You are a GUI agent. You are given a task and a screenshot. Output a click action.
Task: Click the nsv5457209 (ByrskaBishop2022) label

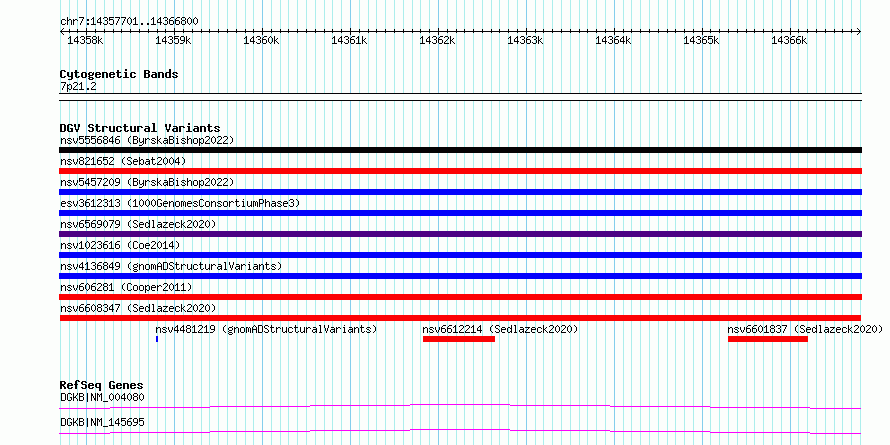tap(147, 182)
